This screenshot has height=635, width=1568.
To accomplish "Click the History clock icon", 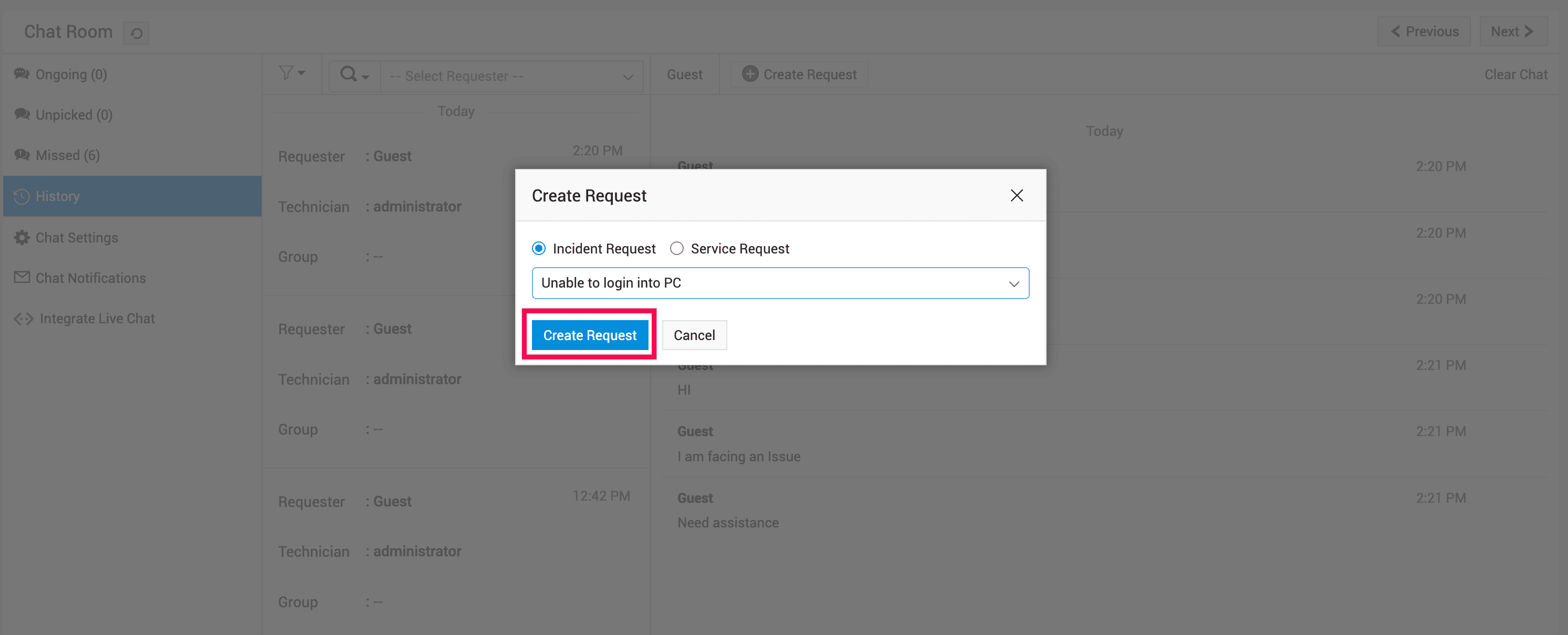I will 22,196.
